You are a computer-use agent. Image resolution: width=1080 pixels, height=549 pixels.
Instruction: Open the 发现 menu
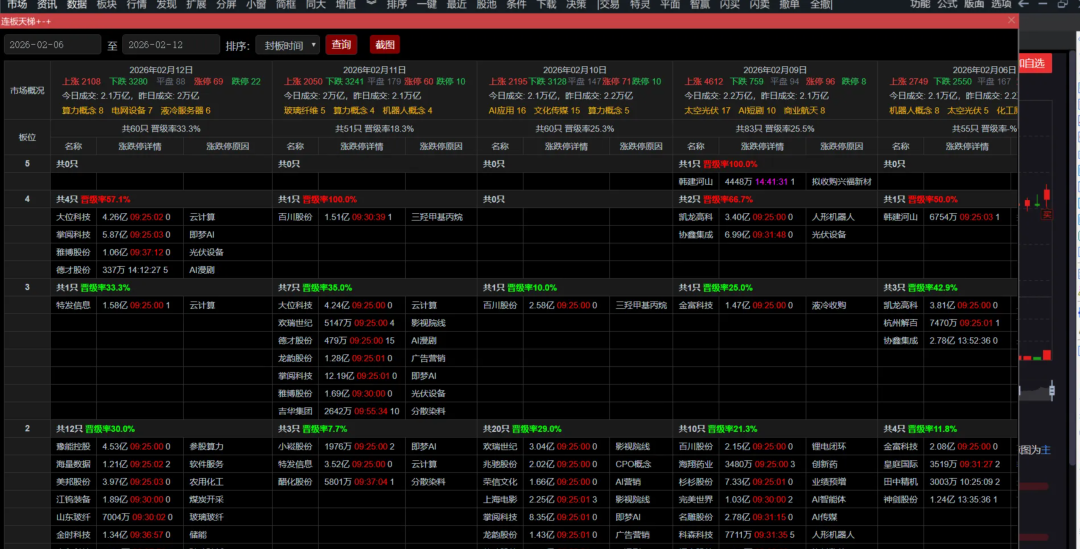166,4
